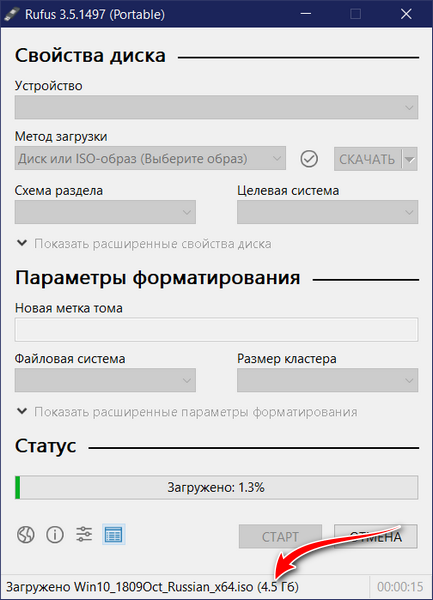The height and width of the screenshot is (600, 433).
Task: Open the Целевая система dropdown
Action: 327,212
